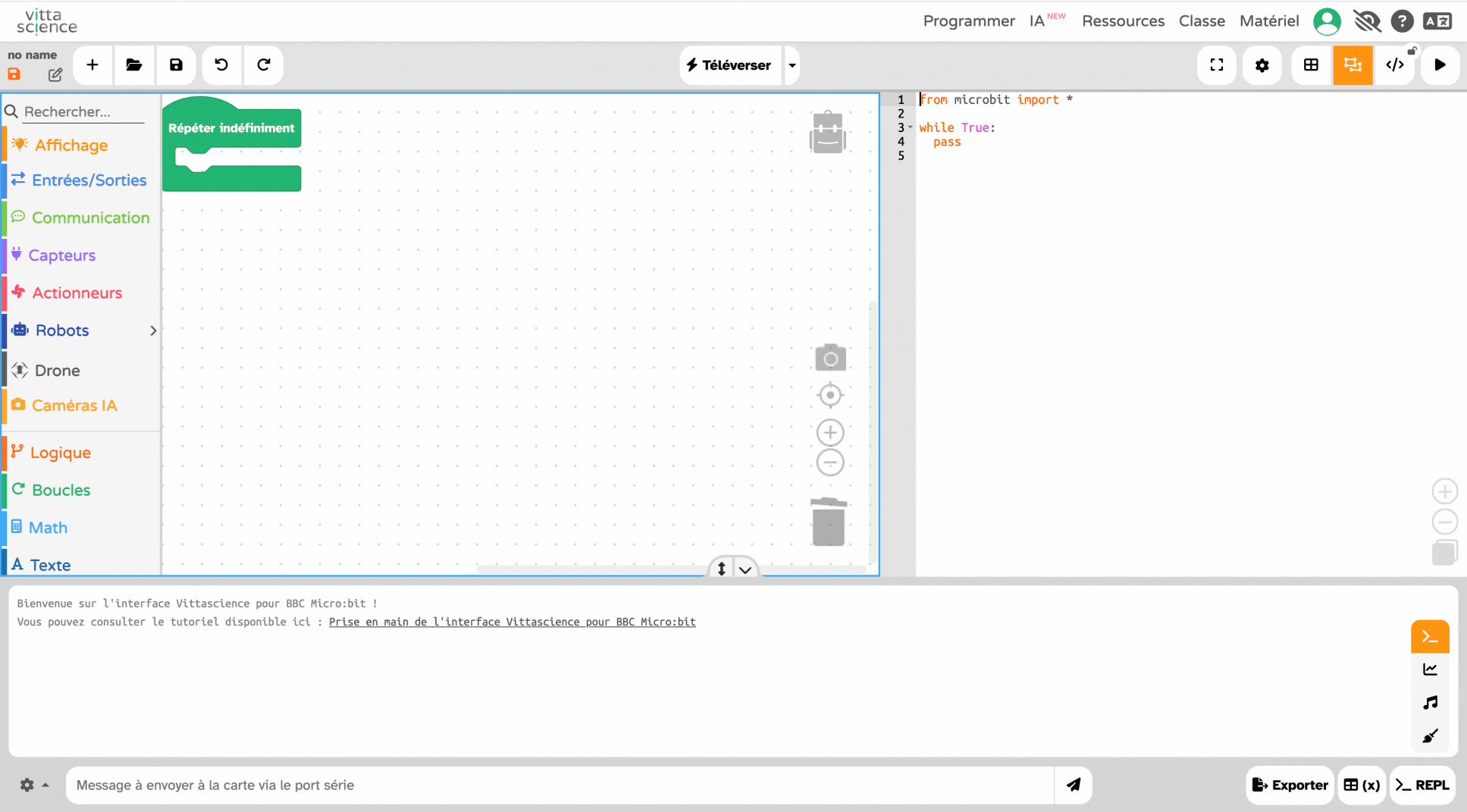
Task: Collapse the console with the chevron down
Action: pyautogui.click(x=745, y=569)
